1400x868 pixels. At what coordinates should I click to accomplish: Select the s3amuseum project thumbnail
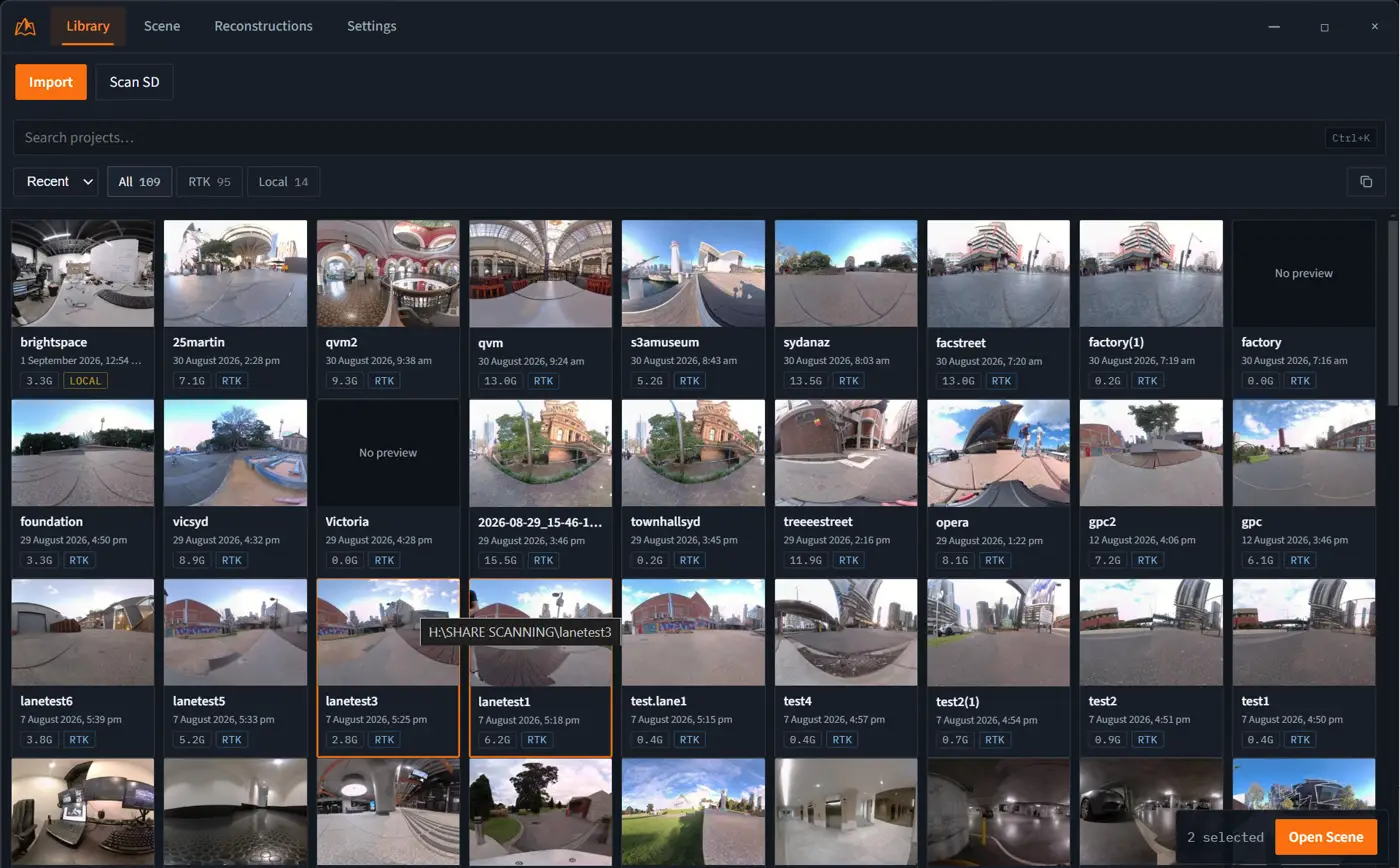tap(693, 273)
